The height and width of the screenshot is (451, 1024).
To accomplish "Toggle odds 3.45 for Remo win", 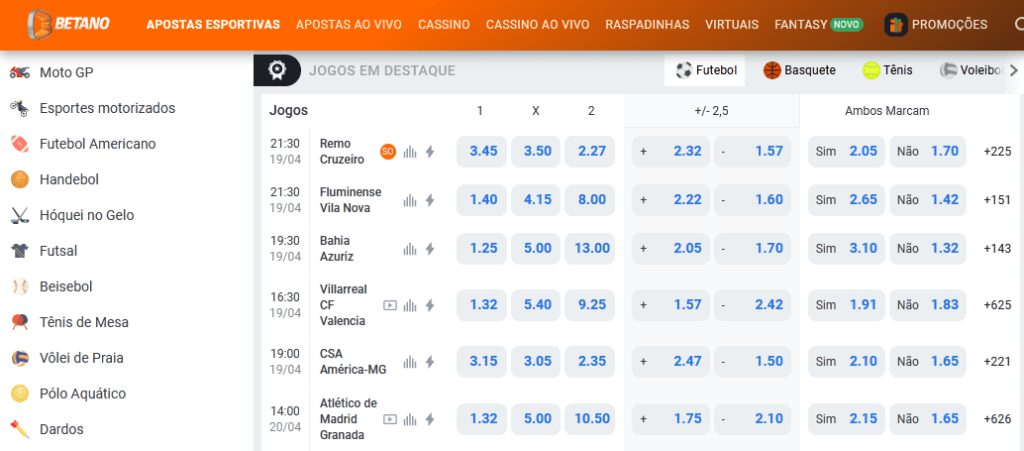I will click(x=483, y=152).
